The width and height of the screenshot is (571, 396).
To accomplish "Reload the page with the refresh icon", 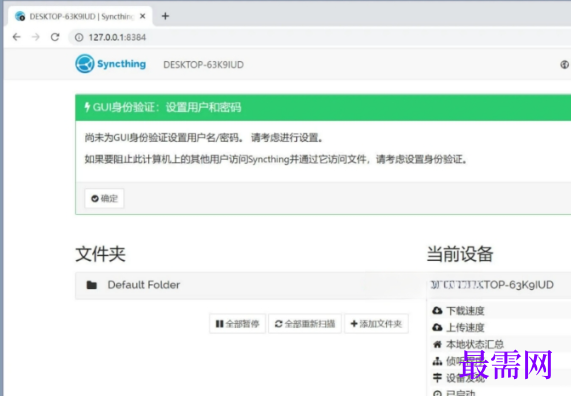I will 55,37.
